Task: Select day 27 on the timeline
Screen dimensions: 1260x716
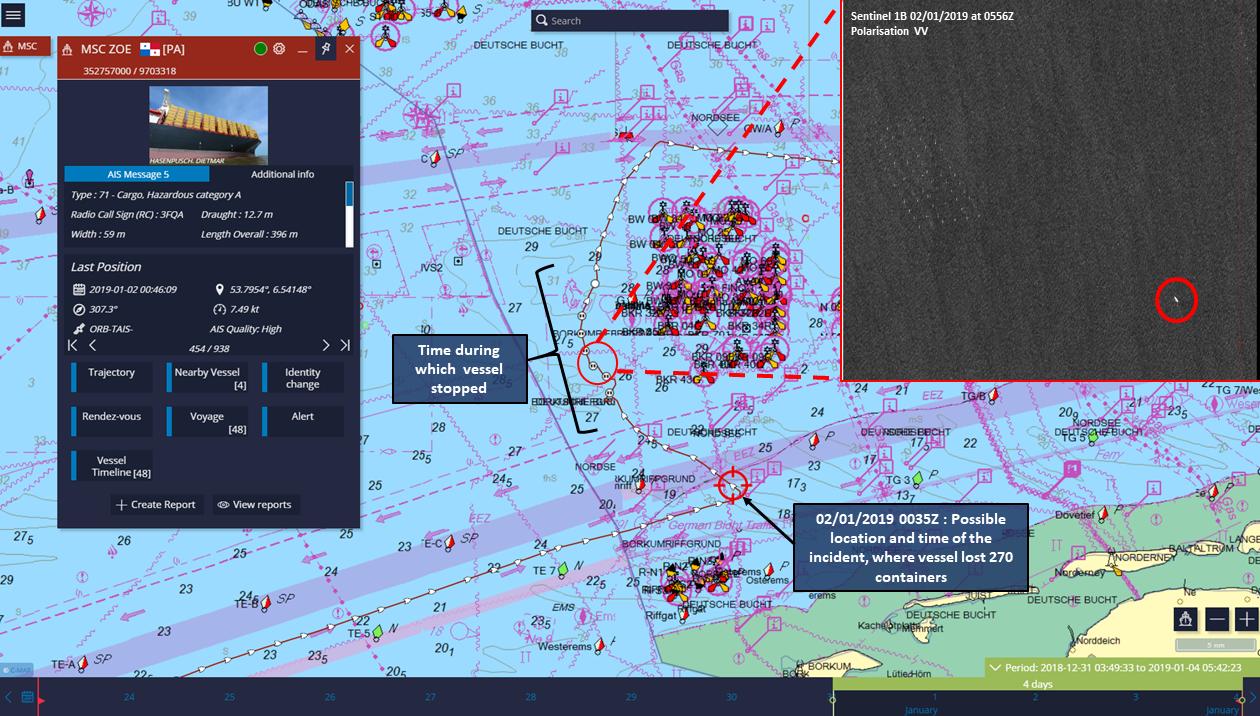Action: tap(430, 697)
